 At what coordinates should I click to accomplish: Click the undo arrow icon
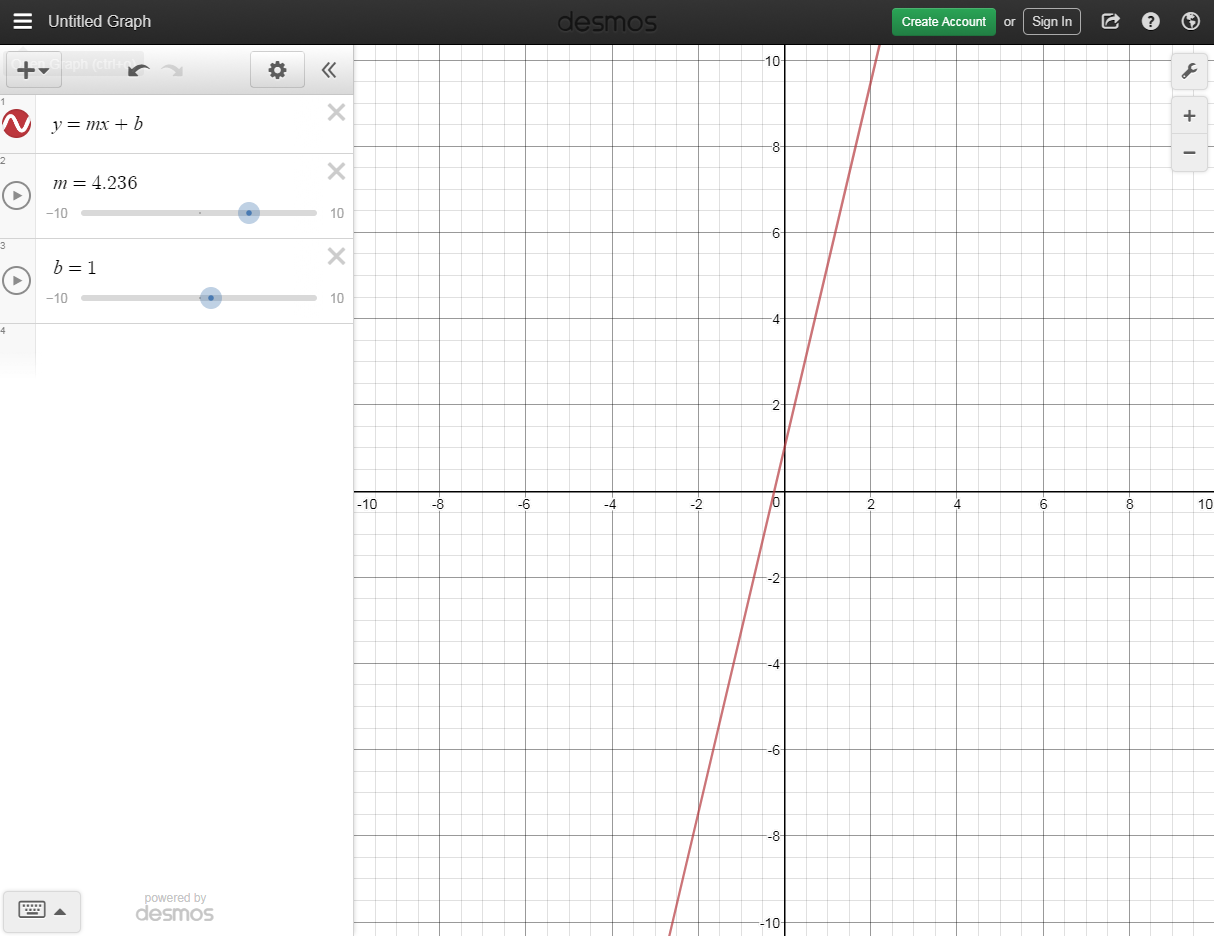pyautogui.click(x=139, y=70)
